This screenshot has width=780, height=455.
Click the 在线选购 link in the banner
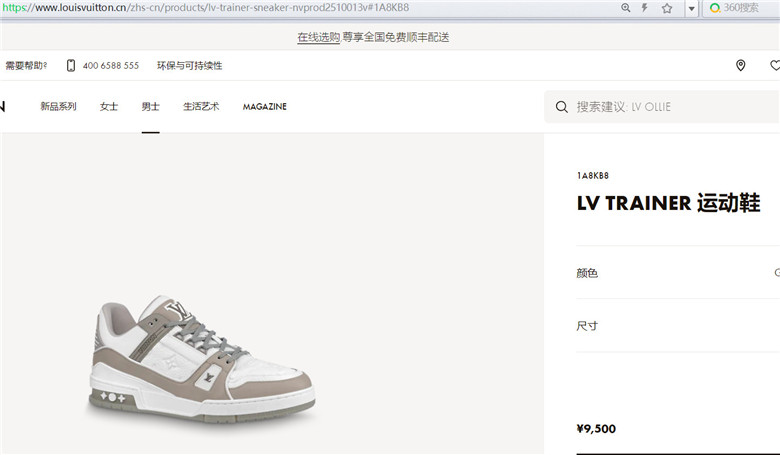(318, 37)
